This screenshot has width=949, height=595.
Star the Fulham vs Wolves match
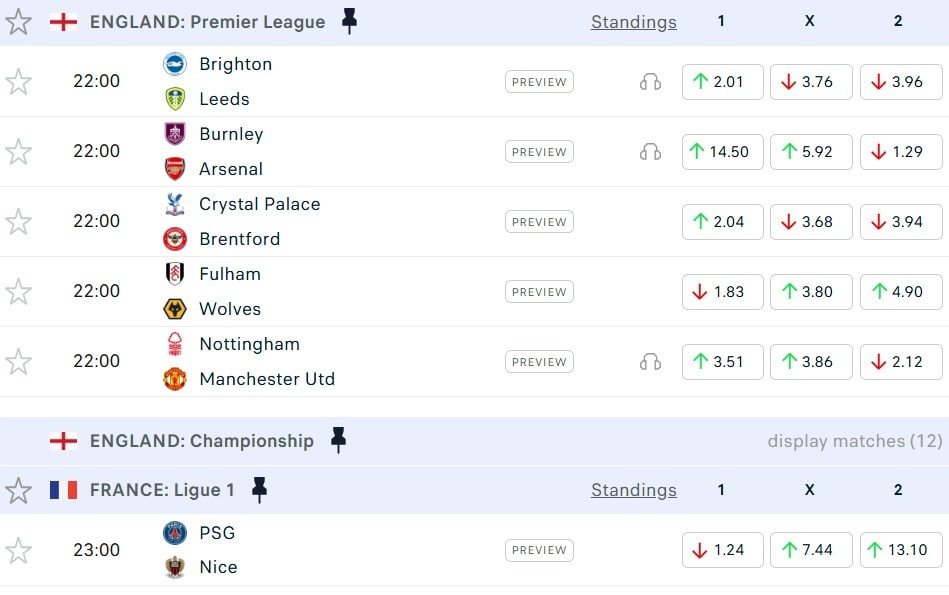(x=19, y=292)
